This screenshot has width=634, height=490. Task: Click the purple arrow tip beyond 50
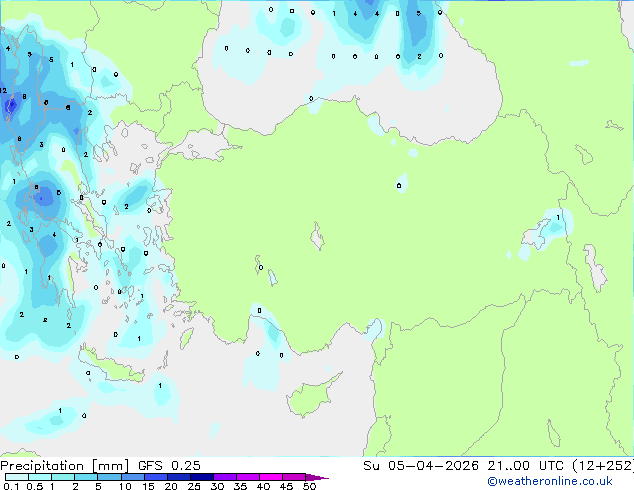click(x=317, y=477)
